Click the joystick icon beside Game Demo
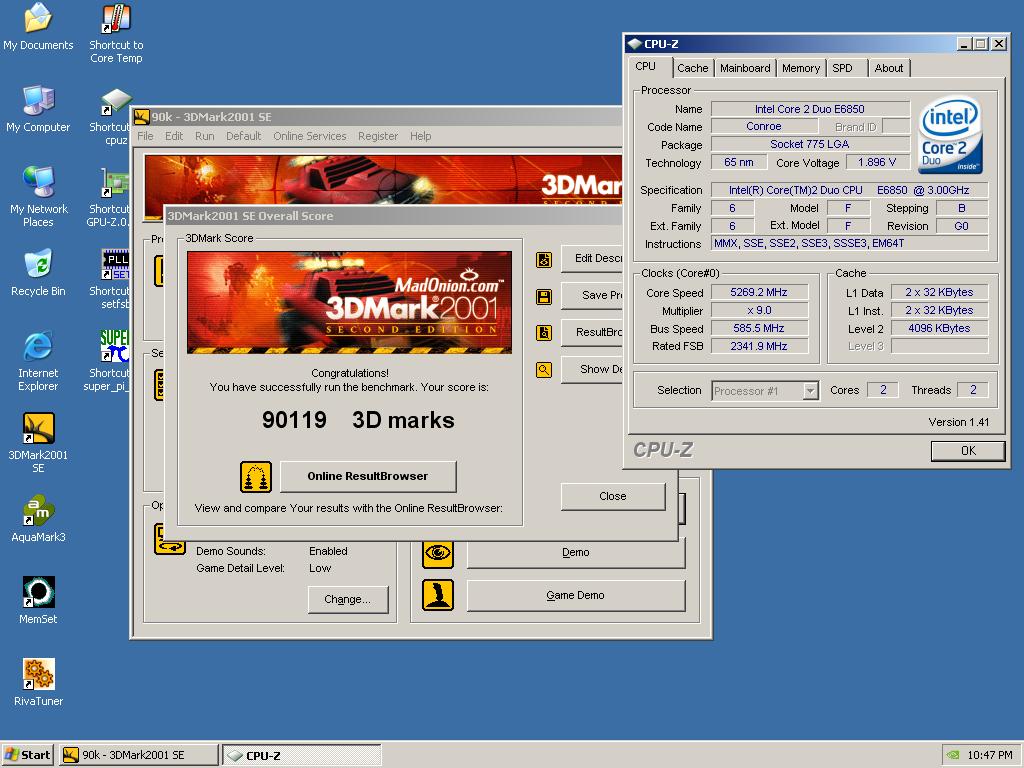This screenshot has width=1024, height=768. [x=438, y=595]
